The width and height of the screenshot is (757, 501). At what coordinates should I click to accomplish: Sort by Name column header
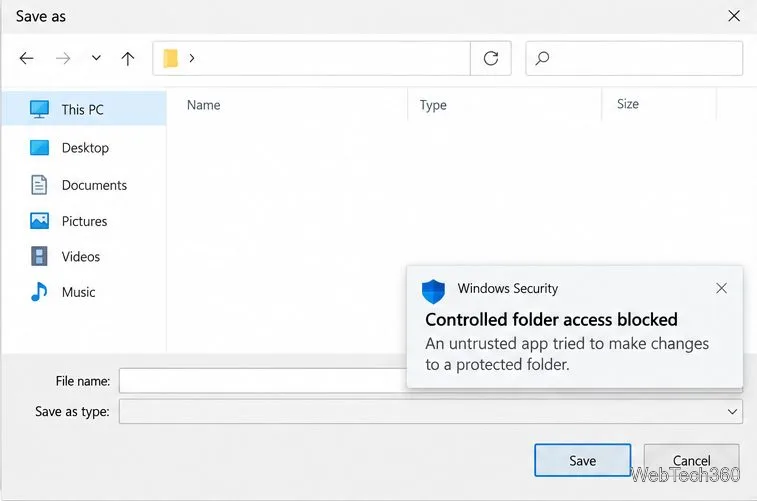click(x=204, y=105)
